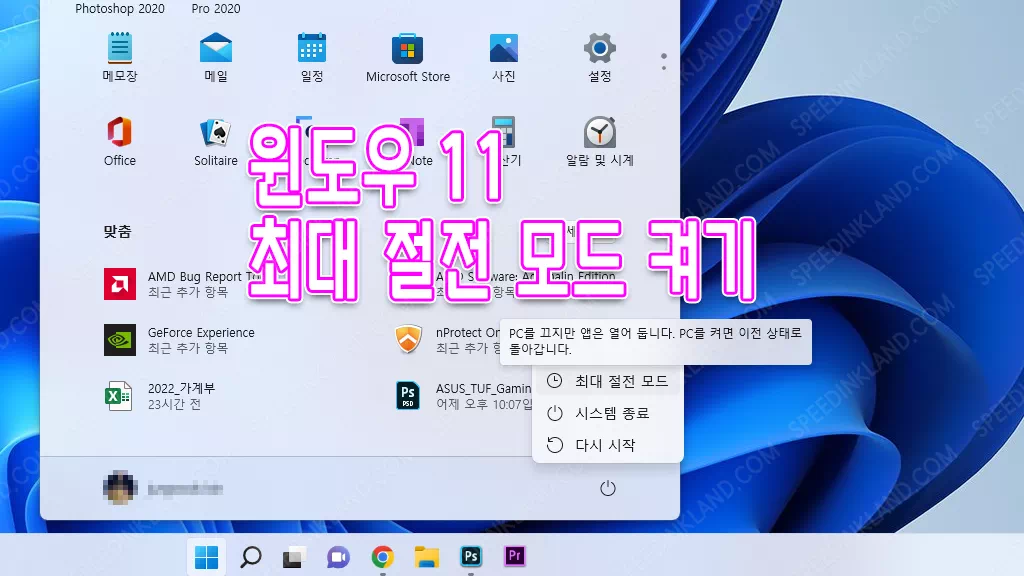This screenshot has height=576, width=1024.
Task: Click the pinned apps page indicator dots
Action: 664,62
